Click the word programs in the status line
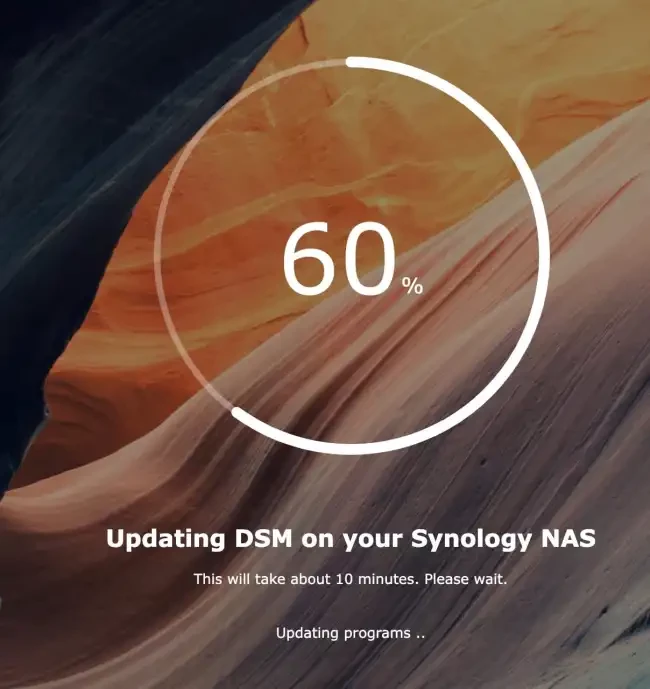This screenshot has height=689, width=650. (377, 634)
